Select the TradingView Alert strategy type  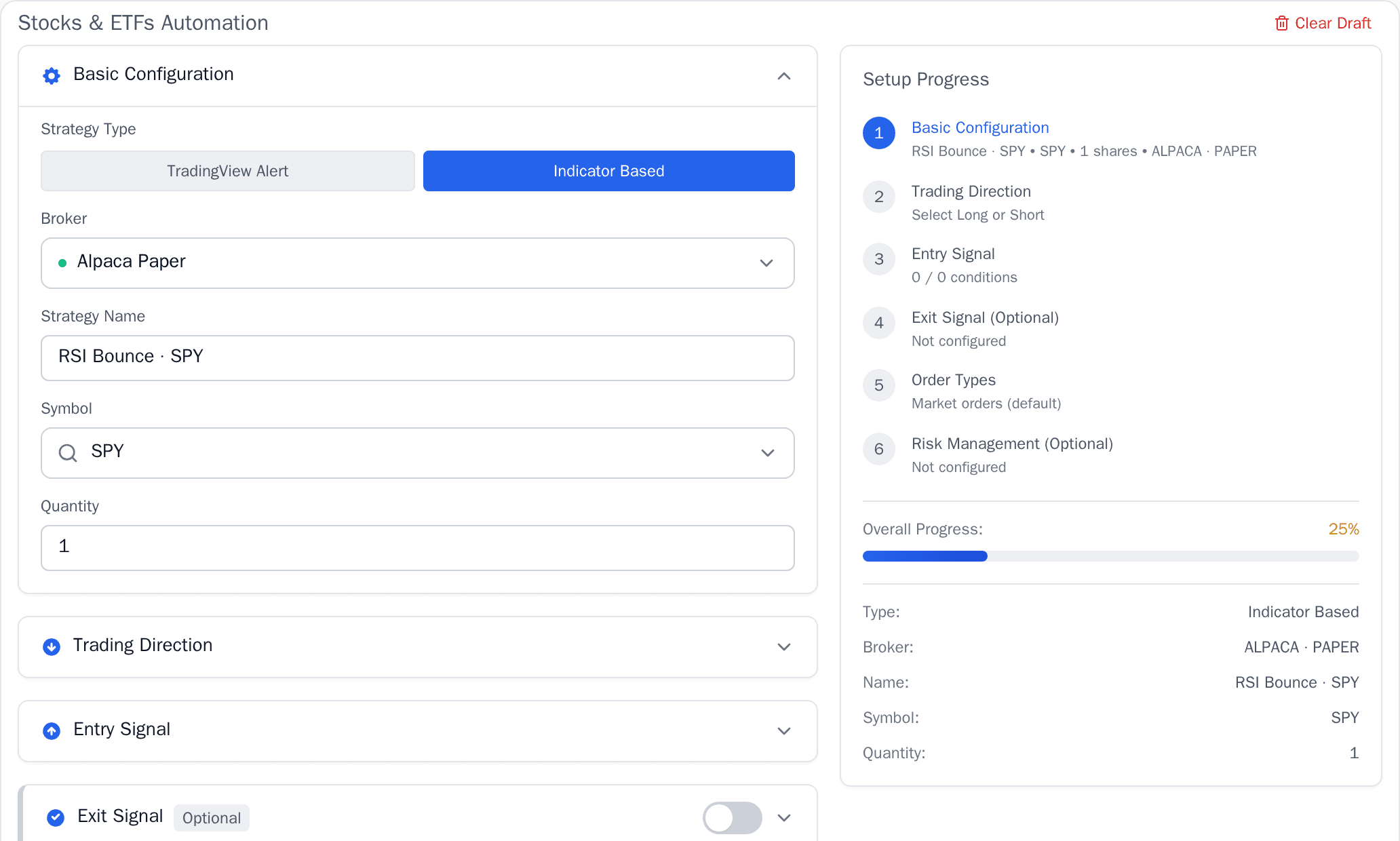pyautogui.click(x=228, y=171)
